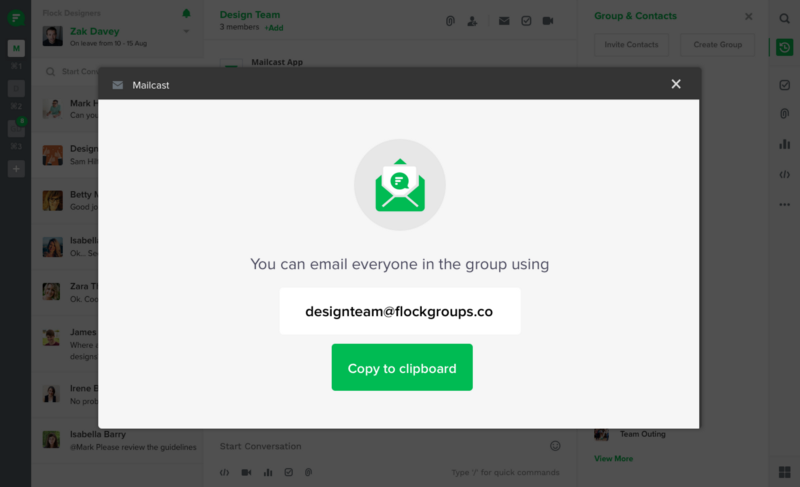The width and height of the screenshot is (800, 487).
Task: Click the +Add members link
Action: click(274, 28)
